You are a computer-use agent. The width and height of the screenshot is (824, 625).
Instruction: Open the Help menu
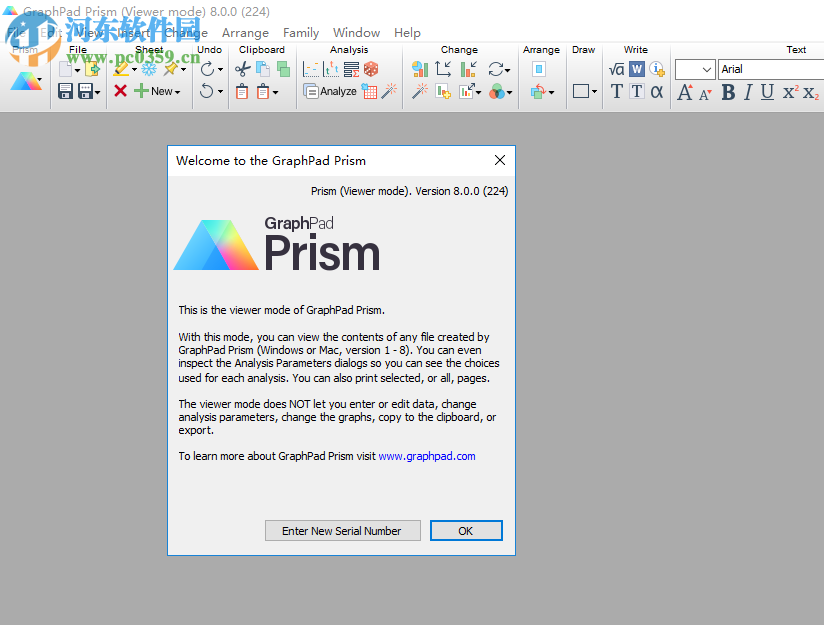pyautogui.click(x=407, y=32)
